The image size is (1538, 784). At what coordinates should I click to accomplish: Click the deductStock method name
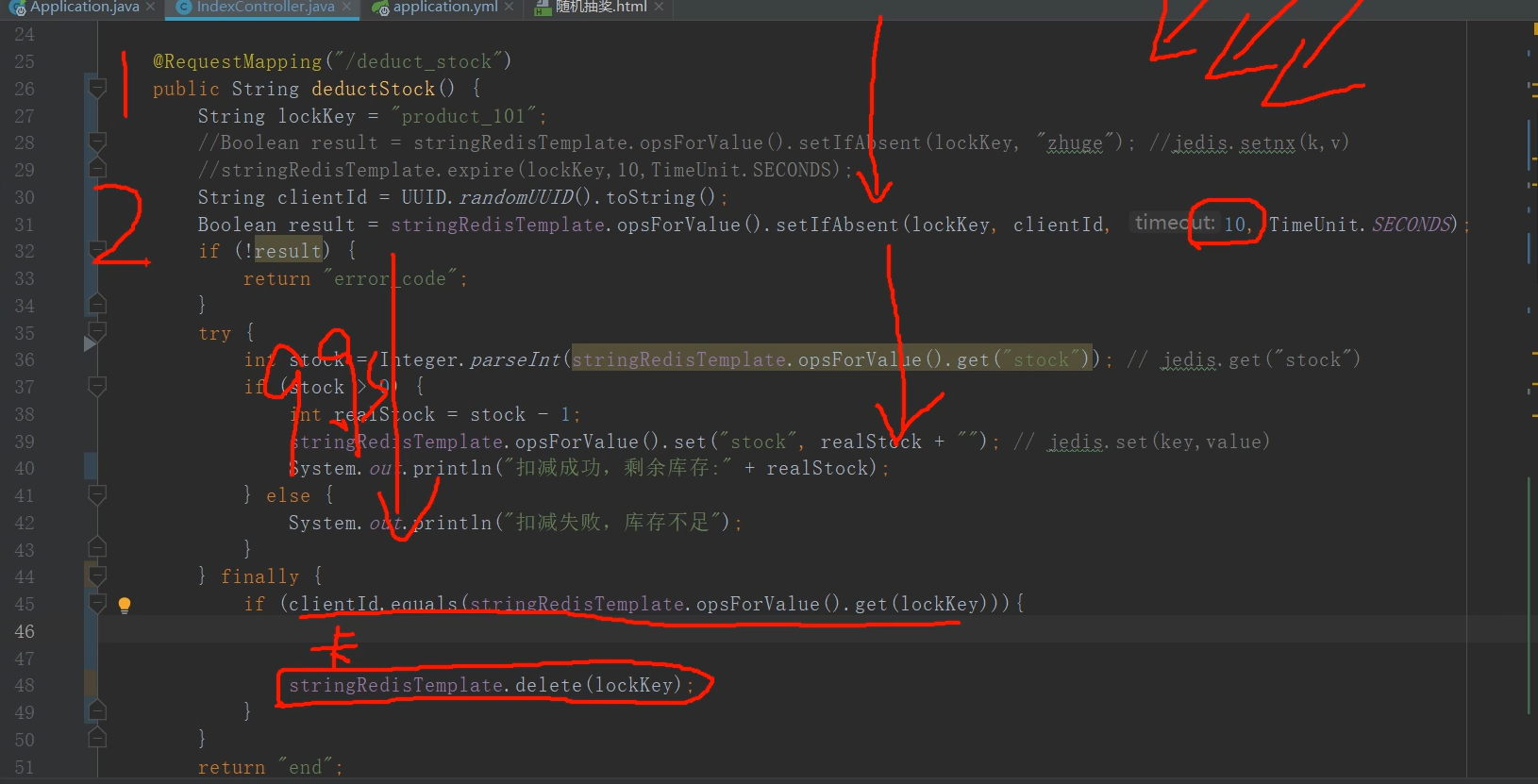[x=374, y=89]
